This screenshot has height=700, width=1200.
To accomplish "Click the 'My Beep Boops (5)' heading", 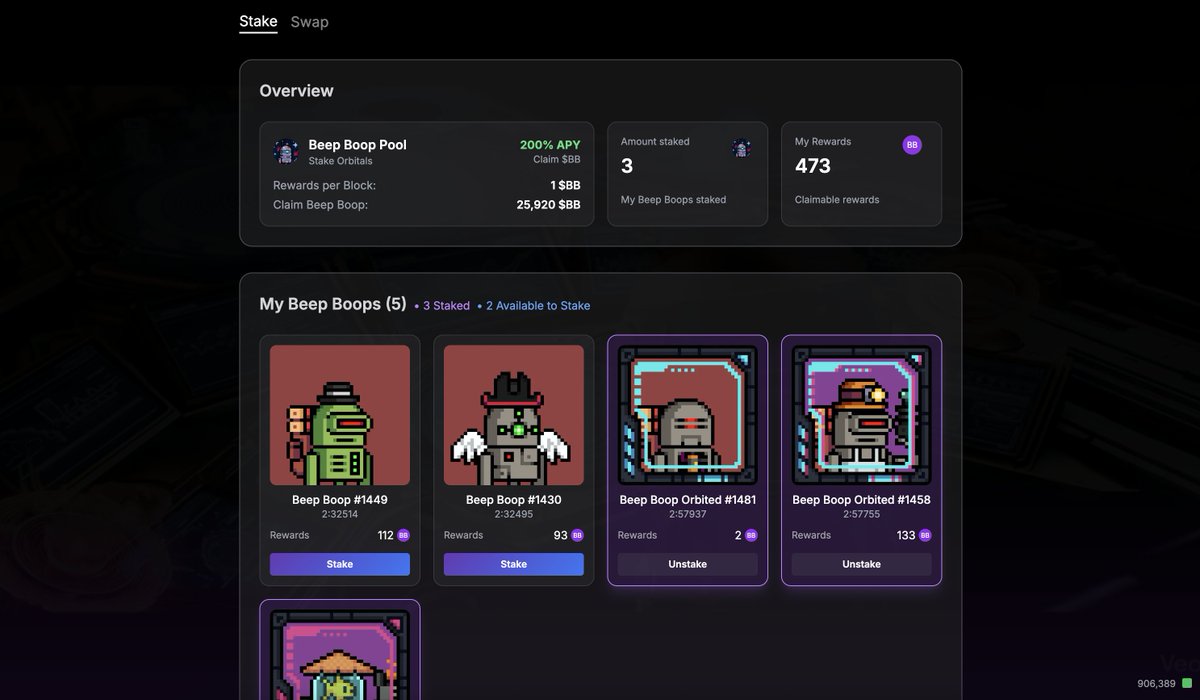I will click(x=333, y=304).
